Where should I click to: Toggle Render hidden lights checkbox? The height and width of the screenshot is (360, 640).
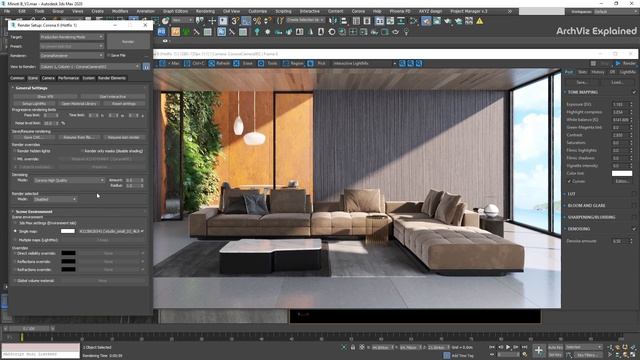tap(15, 151)
